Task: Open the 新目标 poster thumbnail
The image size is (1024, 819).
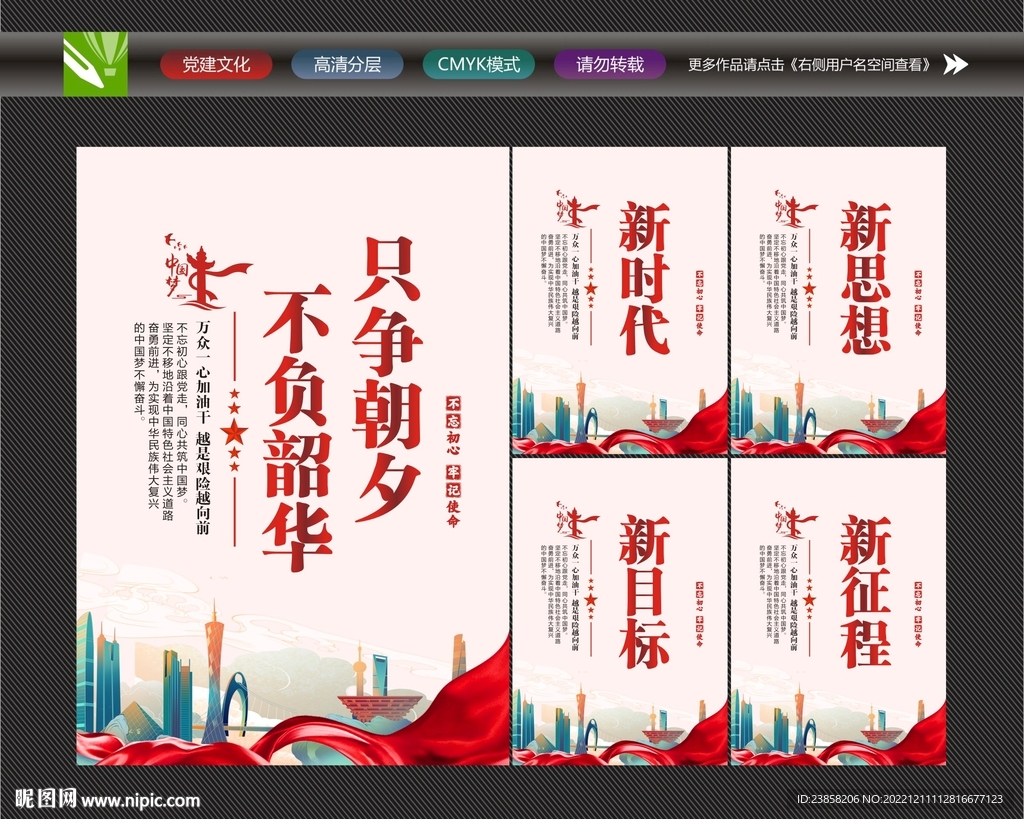Action: [x=620, y=611]
